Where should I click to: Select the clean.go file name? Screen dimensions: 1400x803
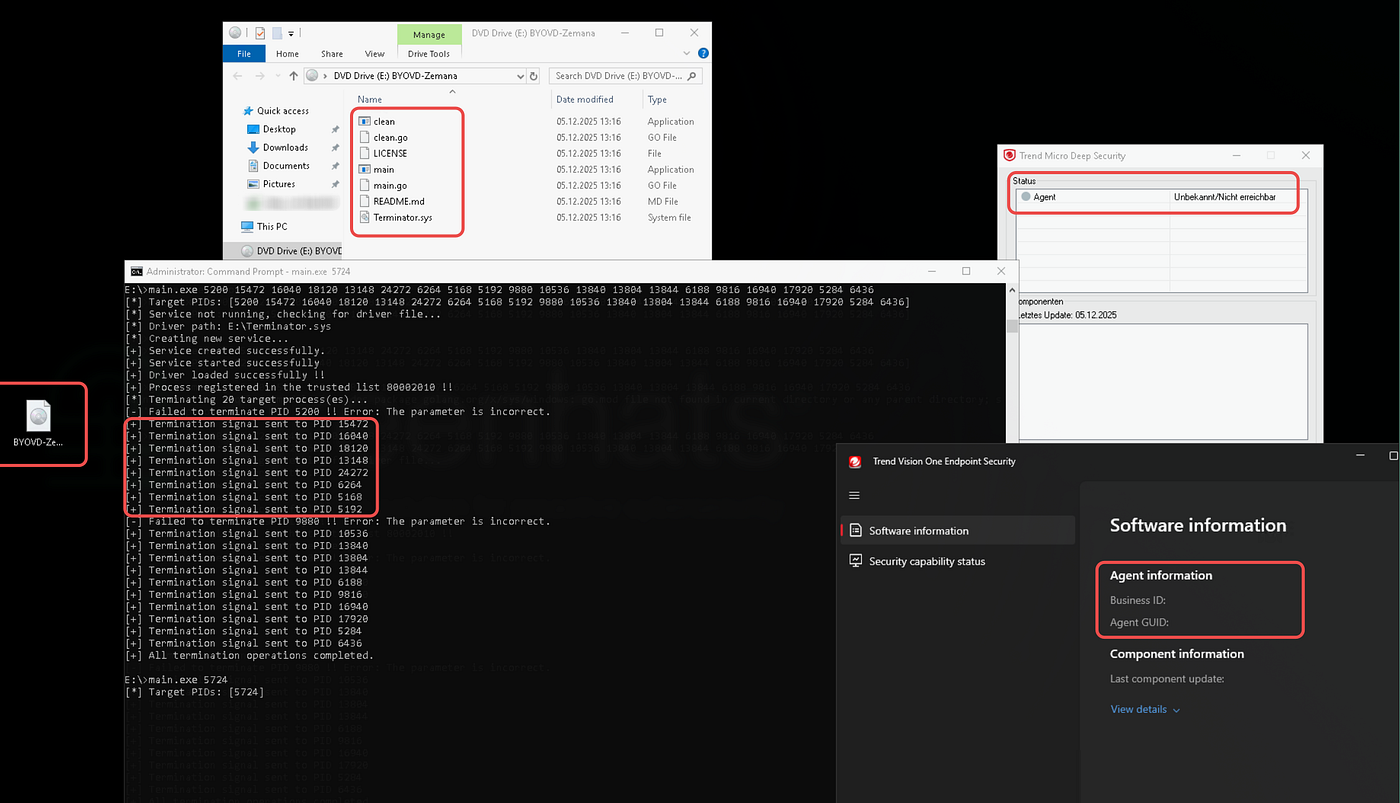tap(390, 137)
